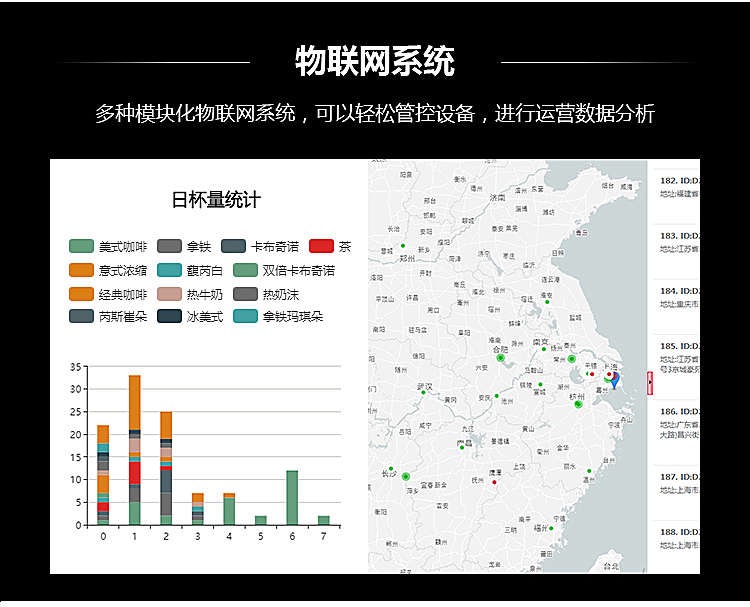Toggle the 意式浓缩 legend series
The width and height of the screenshot is (750, 607).
click(108, 270)
